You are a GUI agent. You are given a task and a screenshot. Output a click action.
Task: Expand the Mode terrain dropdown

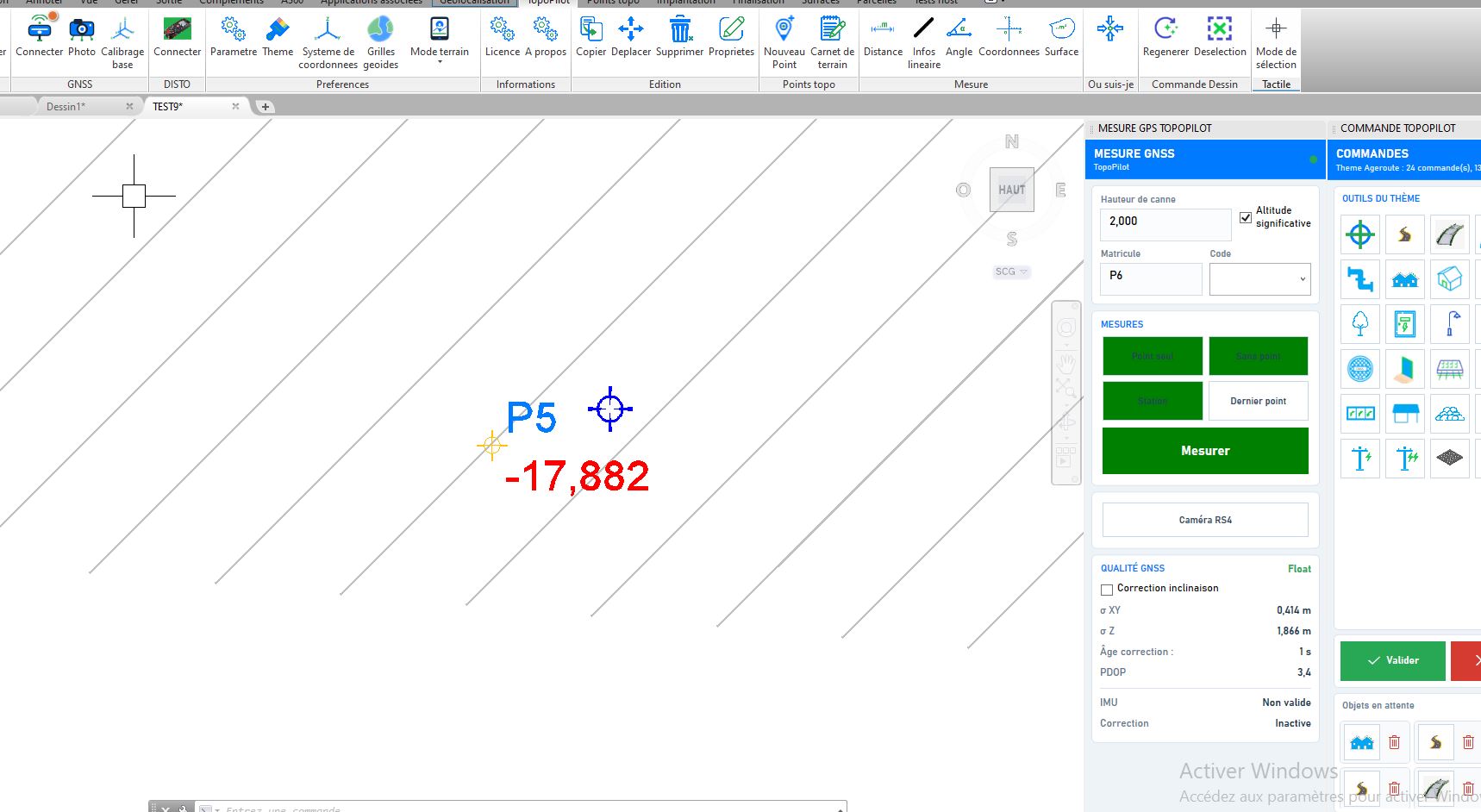pos(440,62)
